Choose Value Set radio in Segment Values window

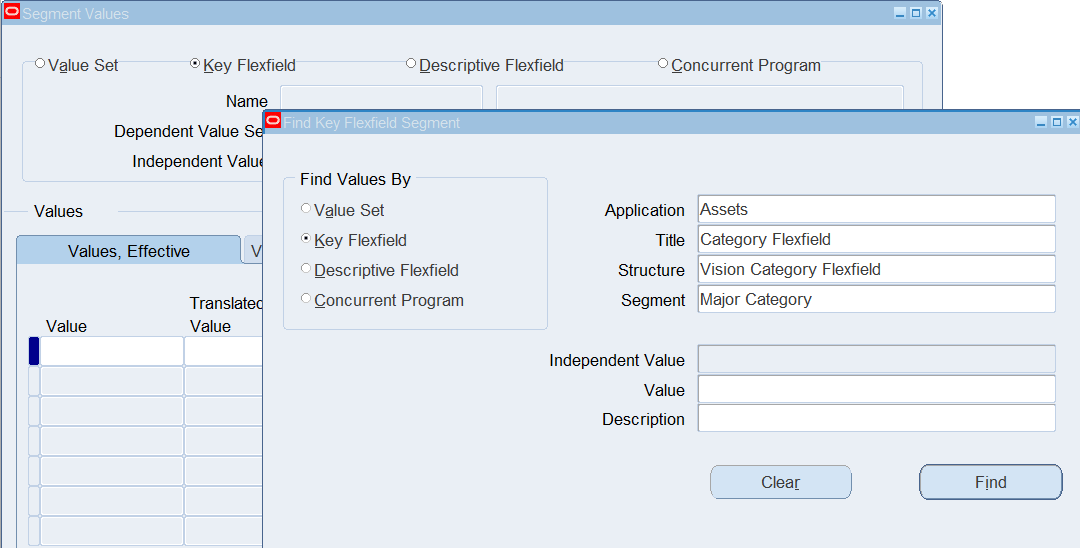click(40, 63)
